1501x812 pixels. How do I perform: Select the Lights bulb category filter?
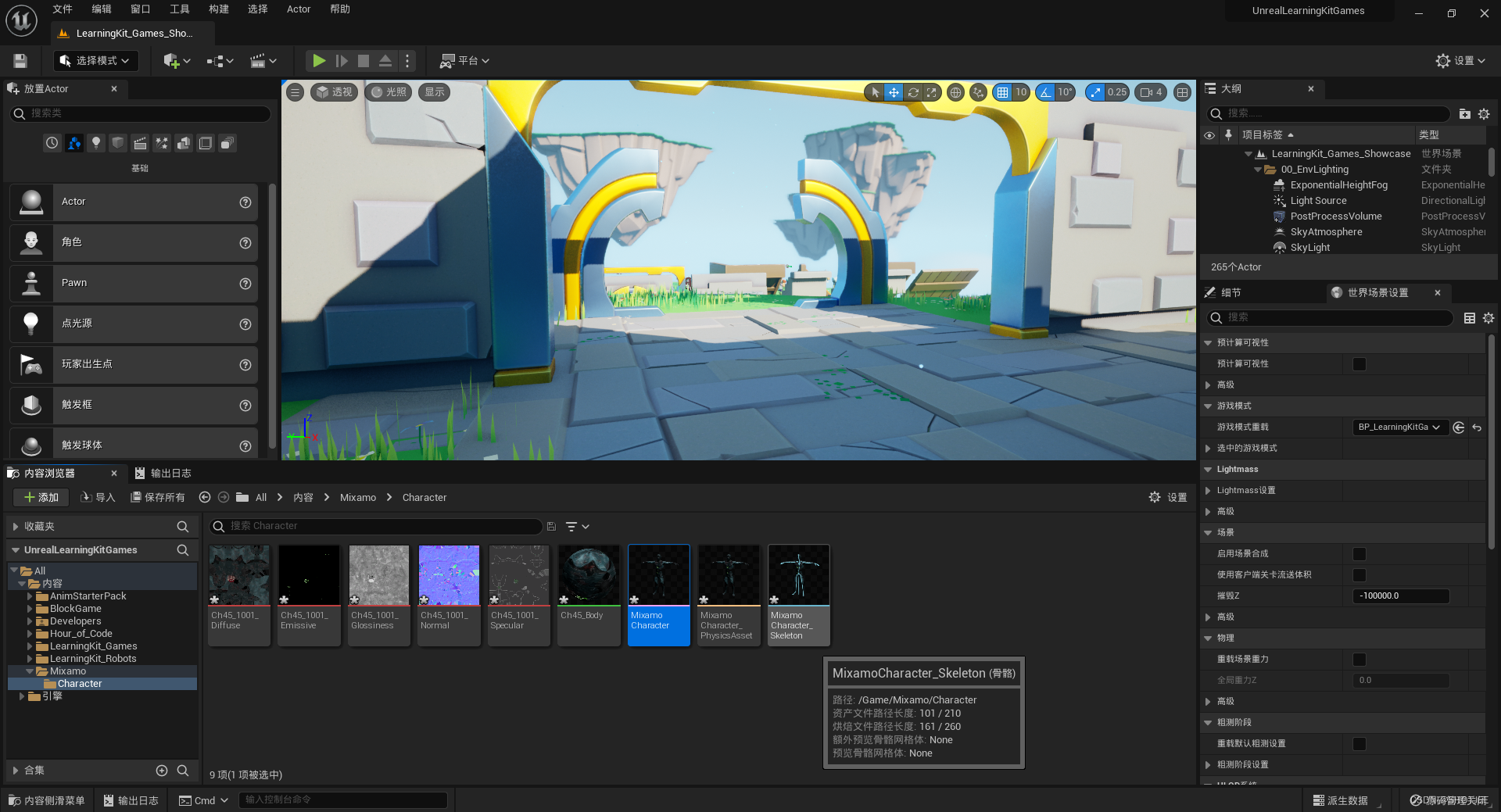coord(96,143)
